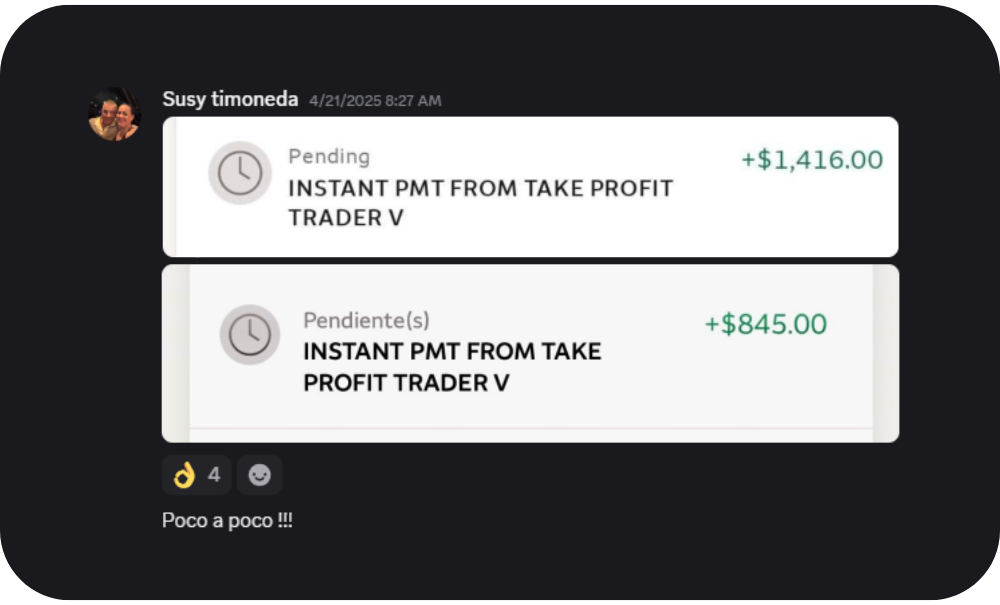
Task: Click the clock icon beside Pending
Action: (x=240, y=173)
